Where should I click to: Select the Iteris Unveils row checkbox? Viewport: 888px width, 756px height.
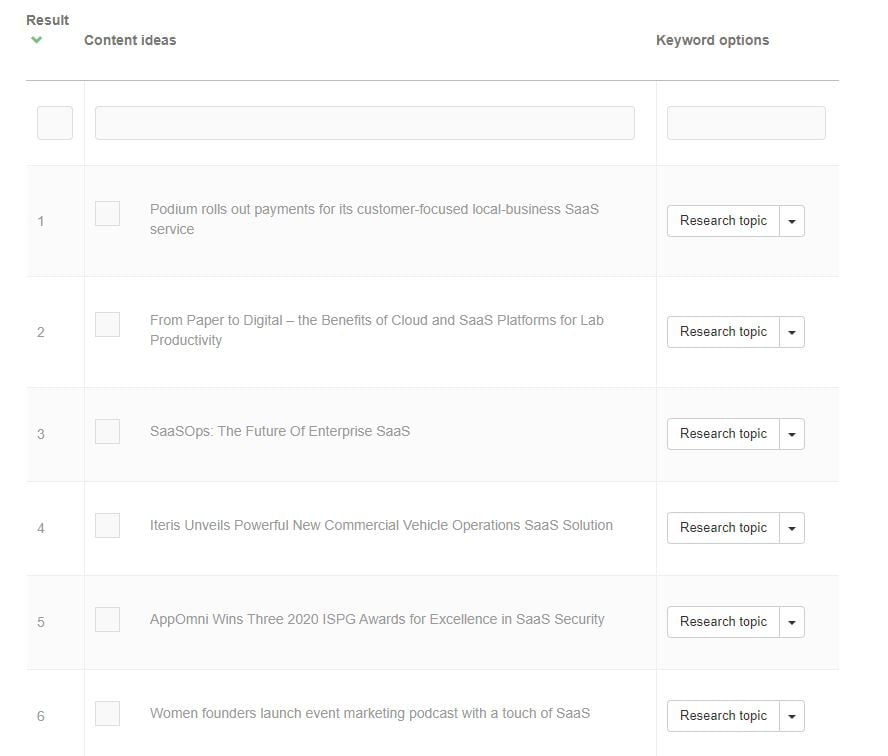point(108,526)
